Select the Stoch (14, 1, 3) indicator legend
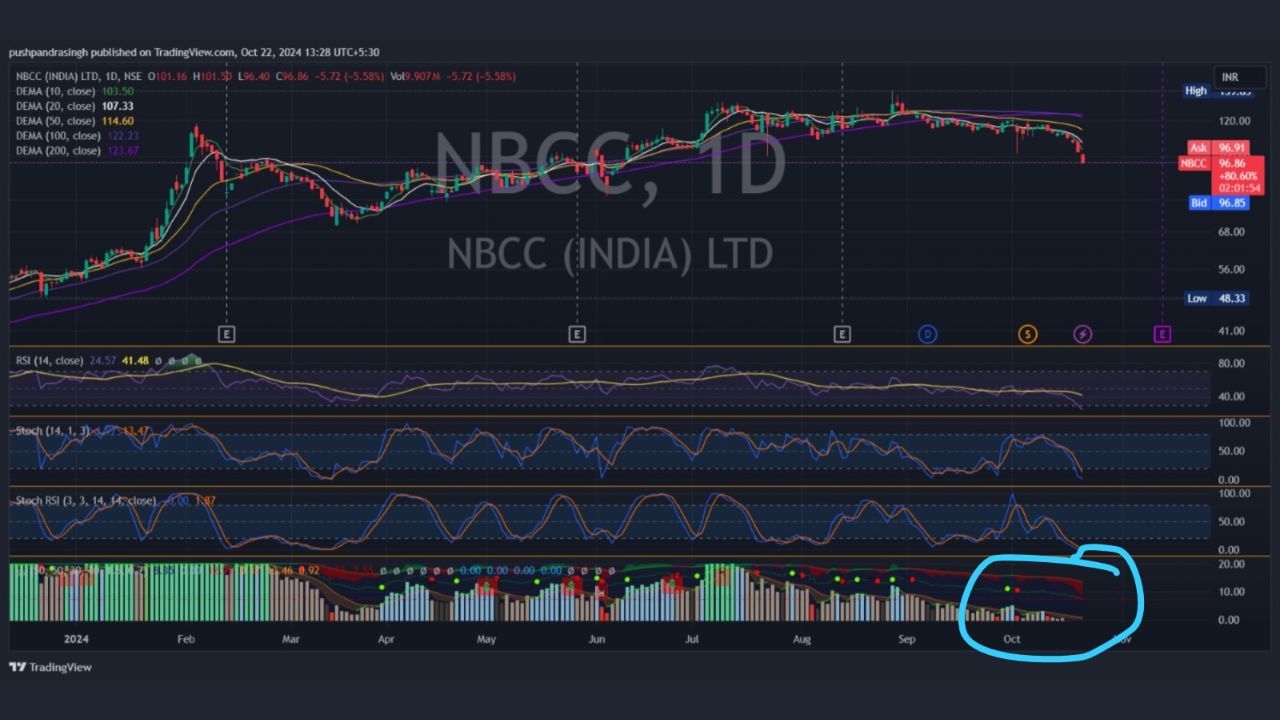This screenshot has width=1280, height=720. (x=53, y=430)
